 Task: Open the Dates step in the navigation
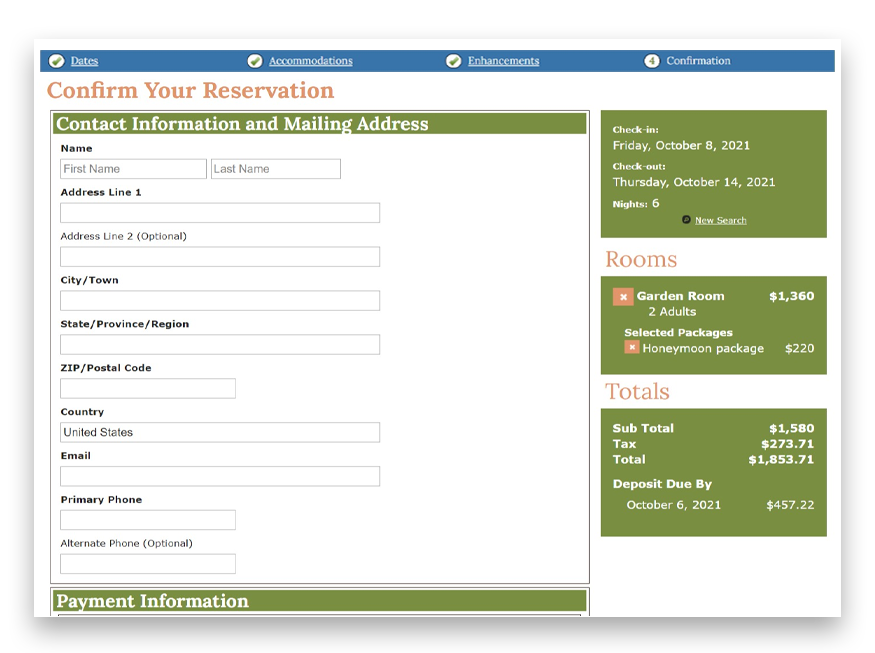(x=84, y=61)
